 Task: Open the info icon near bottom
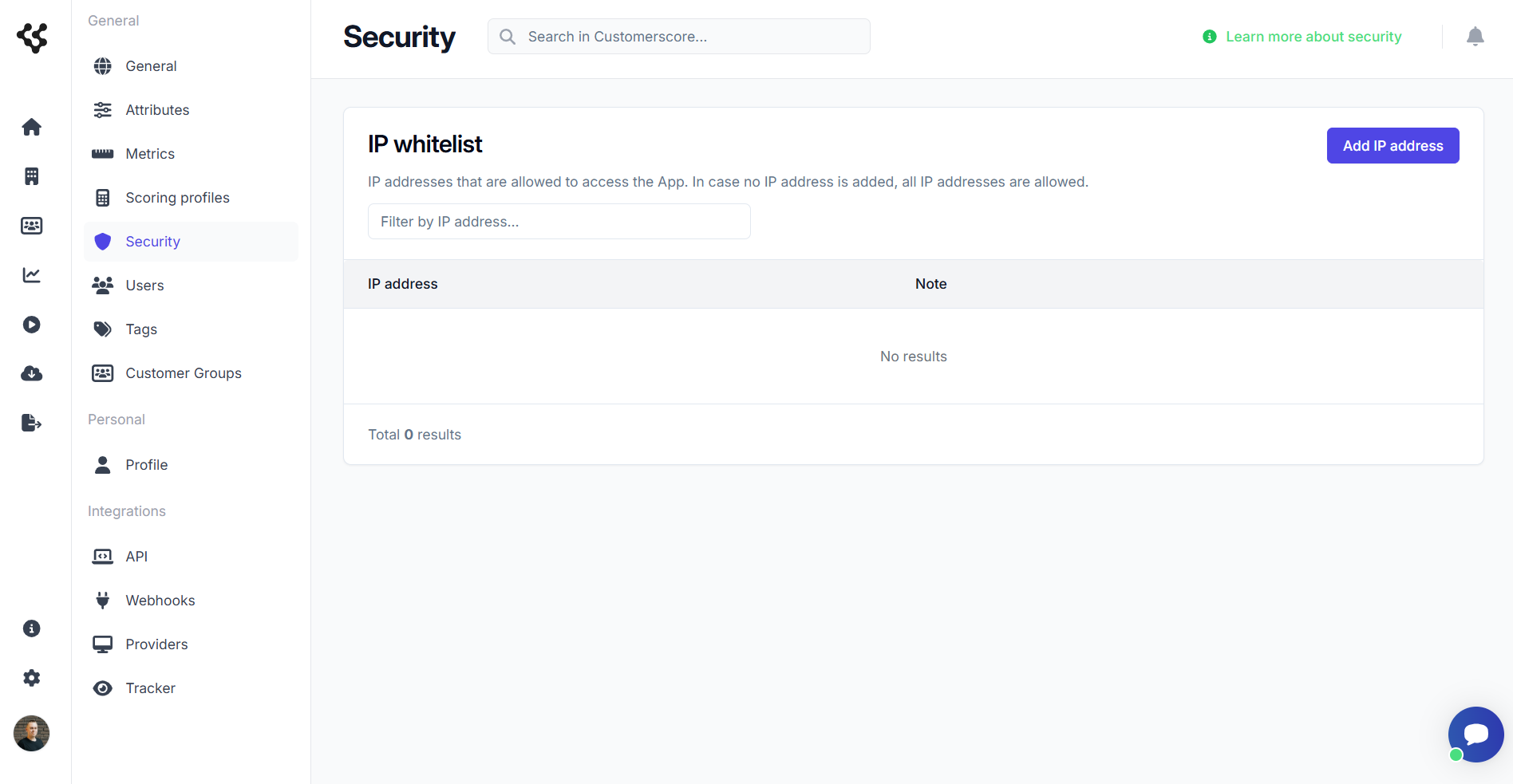pos(31,628)
